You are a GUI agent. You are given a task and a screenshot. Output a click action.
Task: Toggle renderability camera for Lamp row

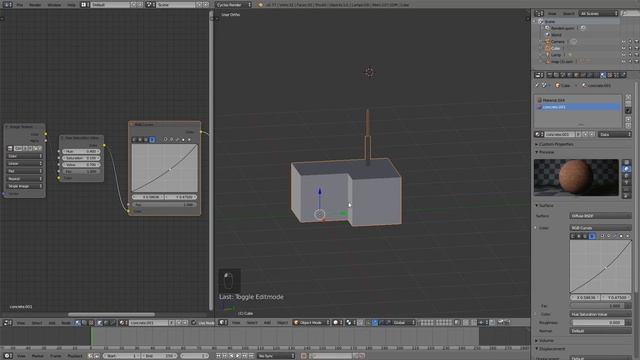636,55
